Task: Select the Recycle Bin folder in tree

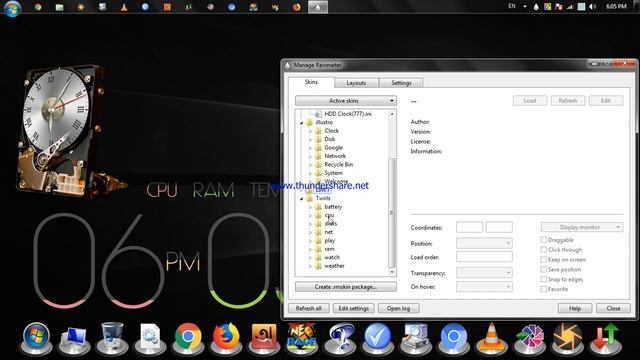Action: [x=338, y=164]
